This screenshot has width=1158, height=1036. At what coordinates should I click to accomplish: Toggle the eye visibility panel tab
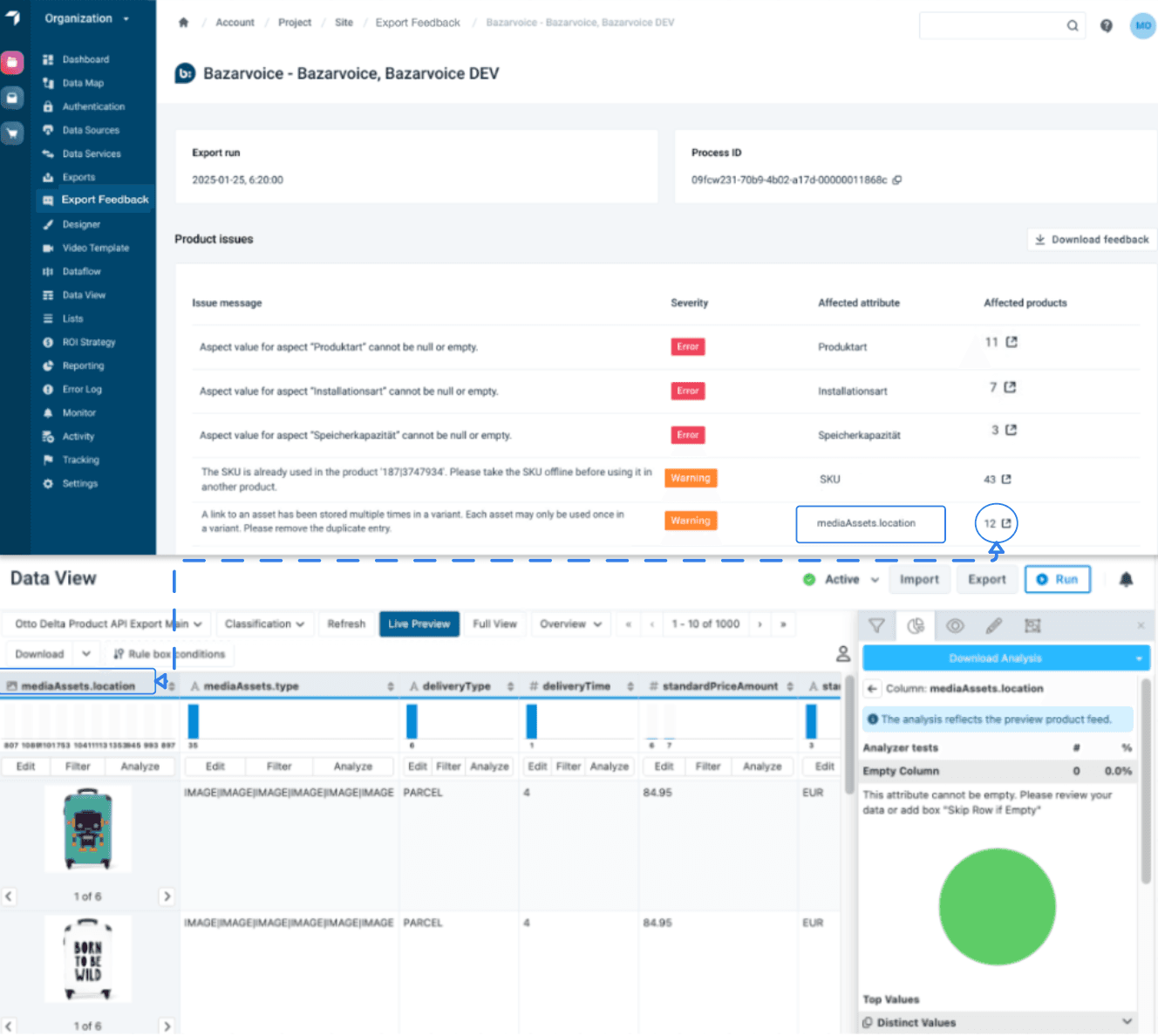coord(955,625)
